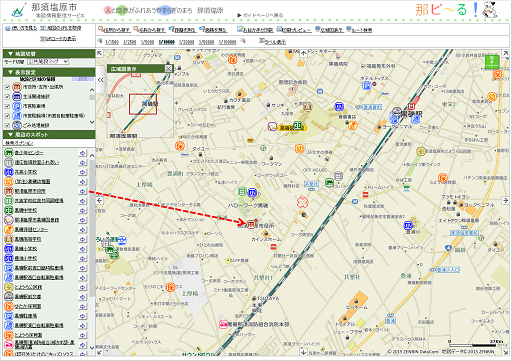Screen dimensions: 512x361
Task: Open ルート検索 route search tool
Action: click(x=359, y=30)
